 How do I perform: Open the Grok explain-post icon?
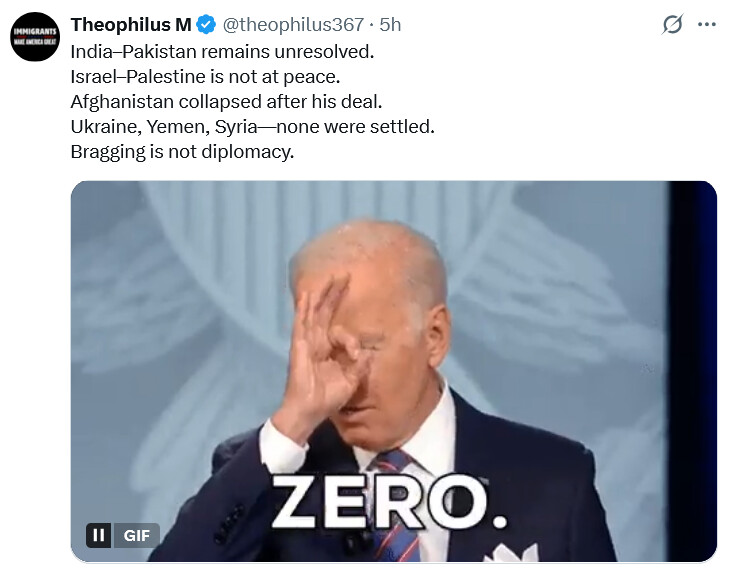pyautogui.click(x=672, y=24)
